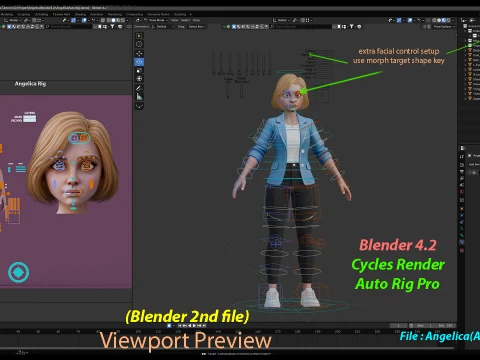Viewport: 480px width, 360px height.
Task: Click orange eye control on picker face
Action: pos(88,165)
